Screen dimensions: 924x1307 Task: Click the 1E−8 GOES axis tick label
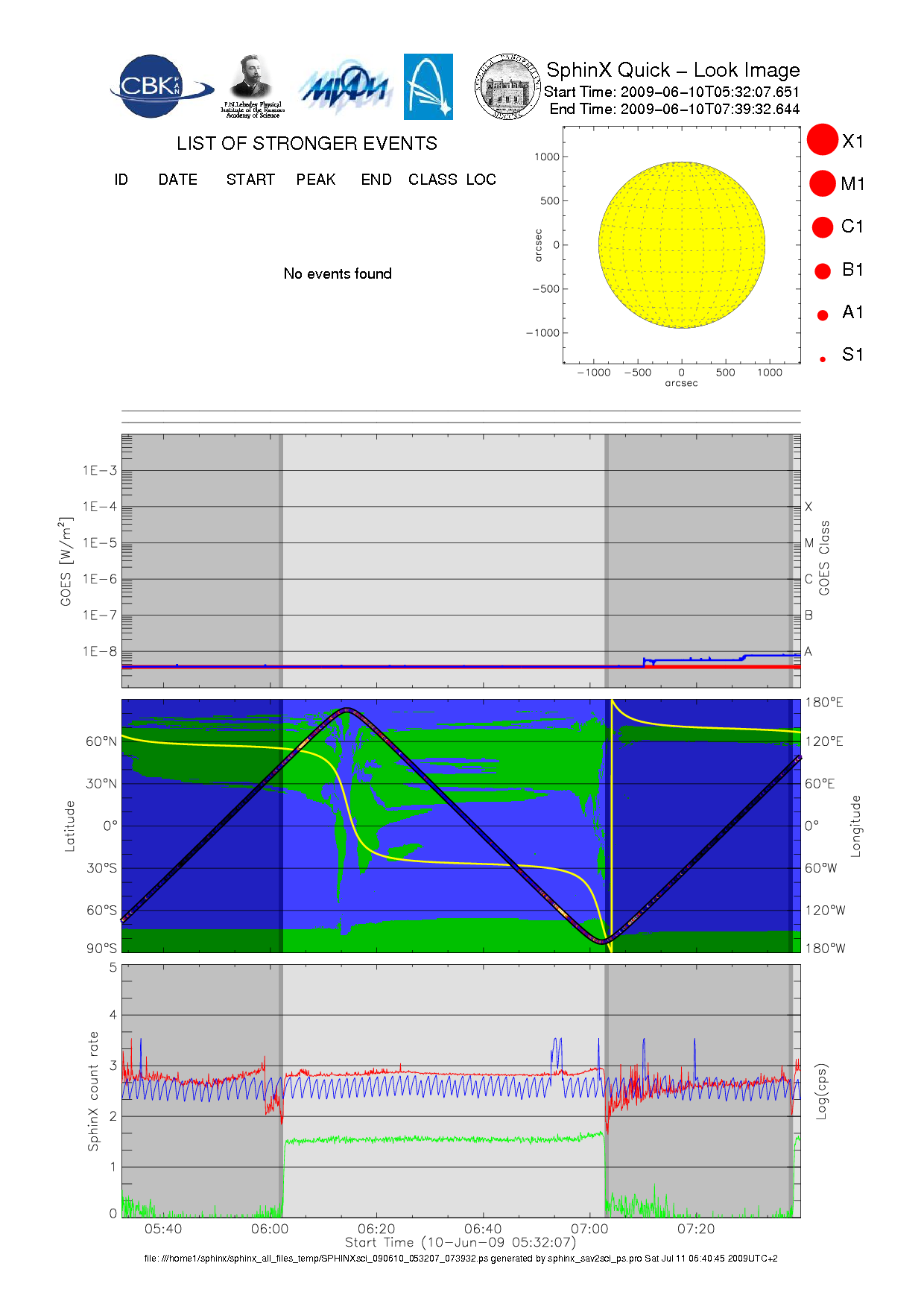pos(100,651)
